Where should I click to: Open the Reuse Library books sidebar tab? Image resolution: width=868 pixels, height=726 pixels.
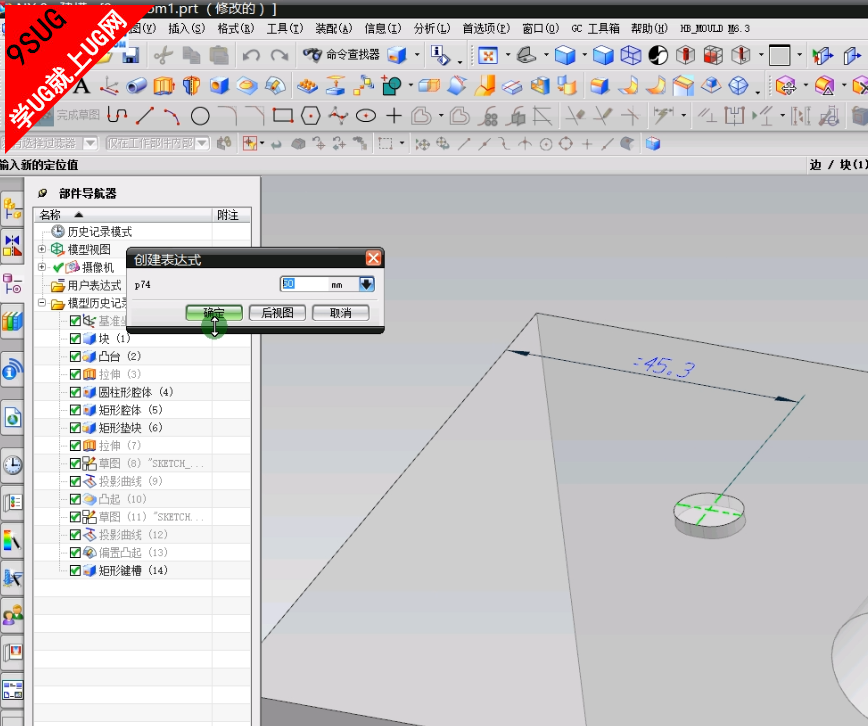click(12, 321)
